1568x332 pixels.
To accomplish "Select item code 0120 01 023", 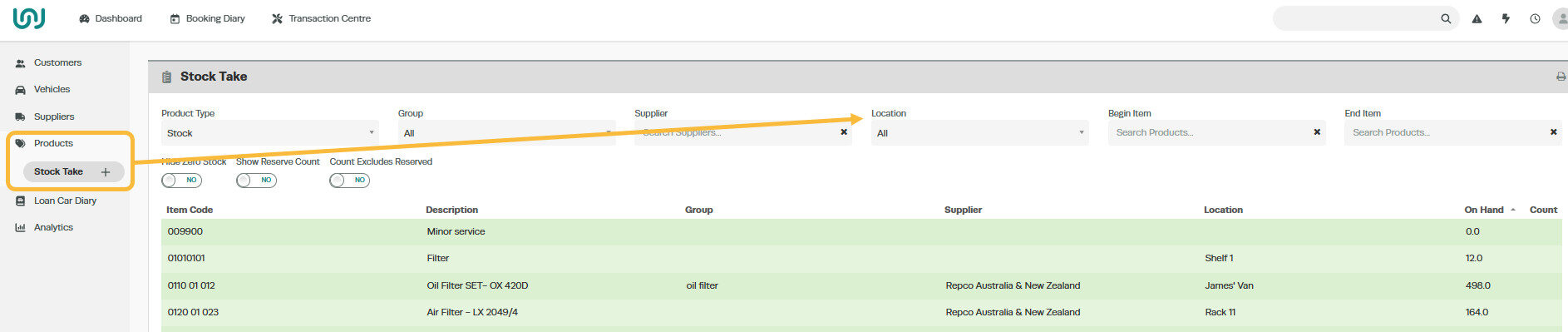I will tap(193, 312).
